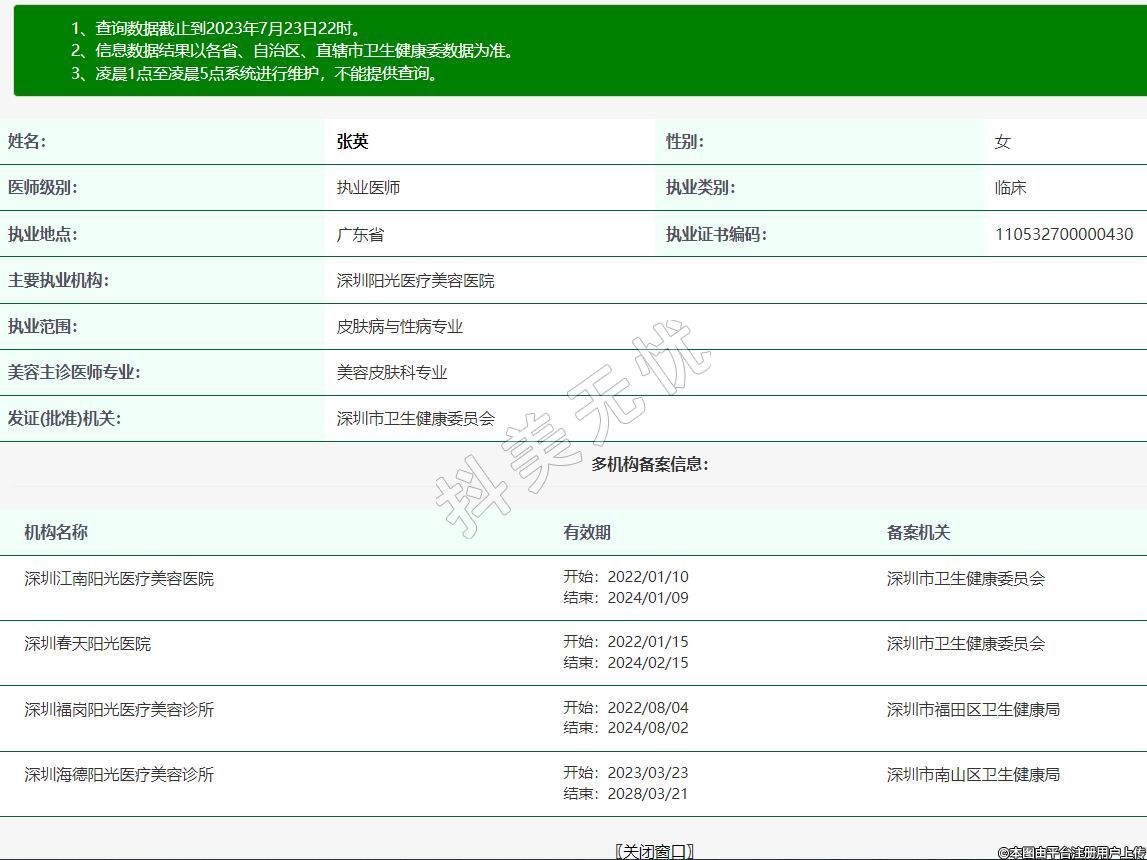The width and height of the screenshot is (1147, 860).
Task: Click the 执业医师 physician level value
Action: pos(368,188)
